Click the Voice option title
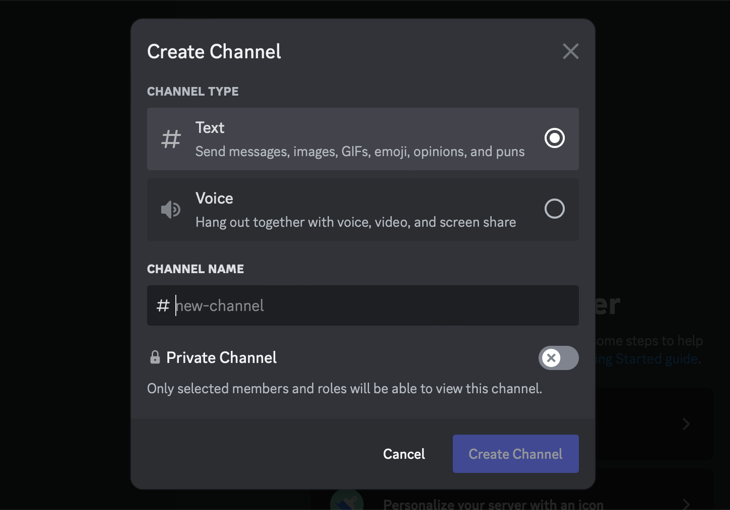Screen dimensions: 730x510 click(214, 198)
